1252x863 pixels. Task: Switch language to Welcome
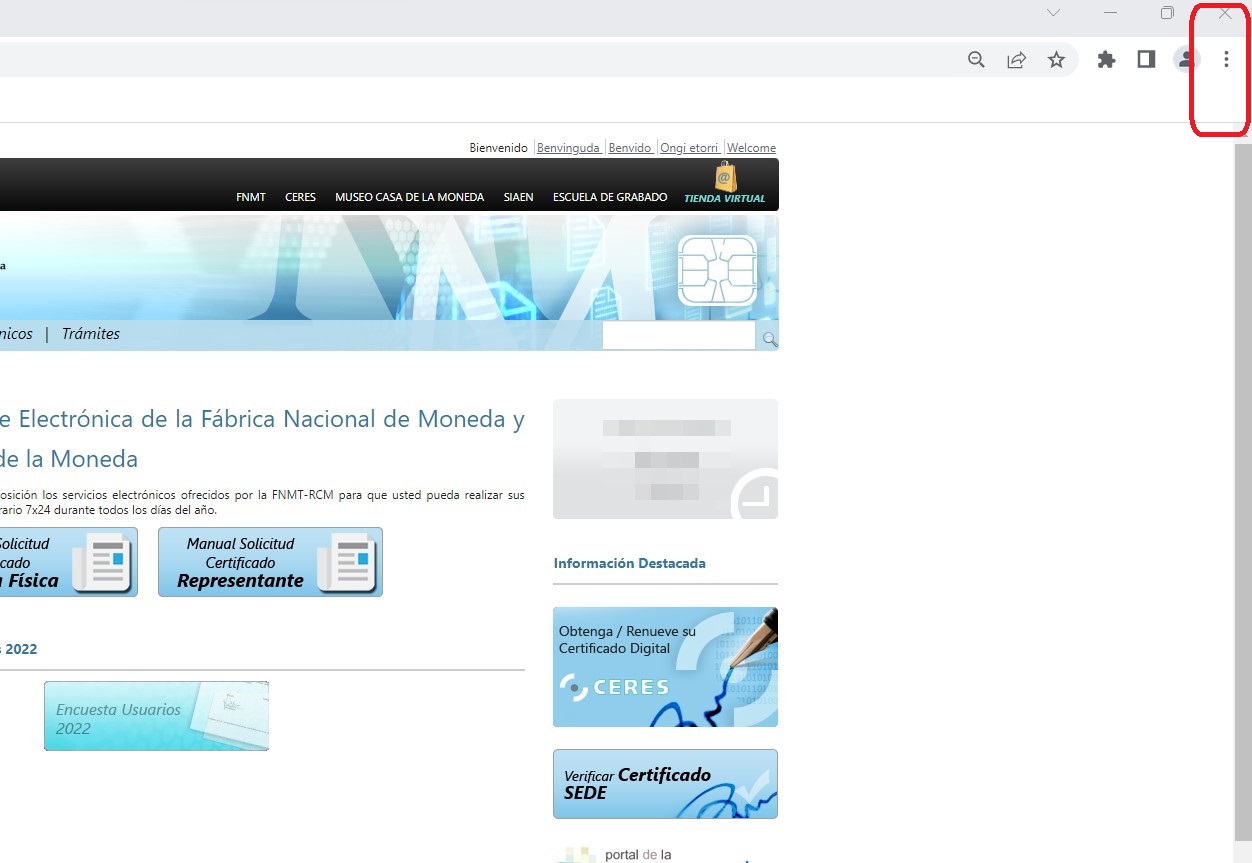point(751,148)
